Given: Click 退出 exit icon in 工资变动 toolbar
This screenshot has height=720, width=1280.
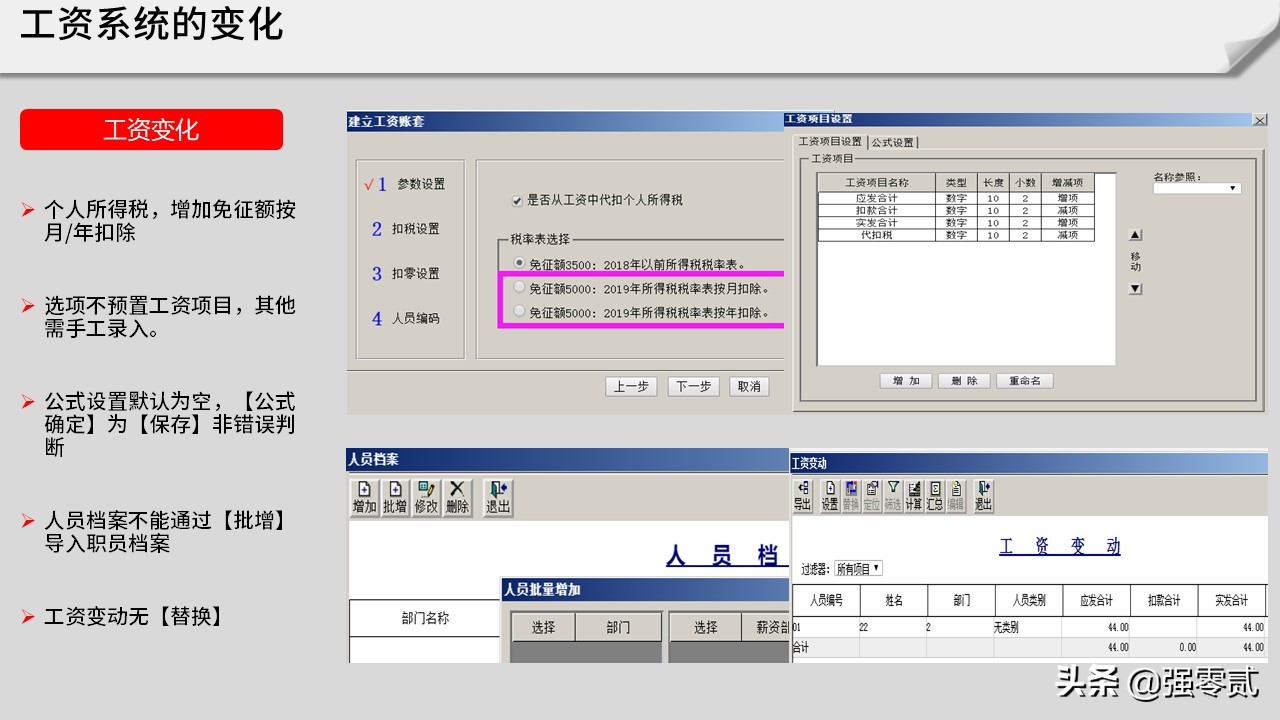Looking at the screenshot, I should tap(983, 496).
